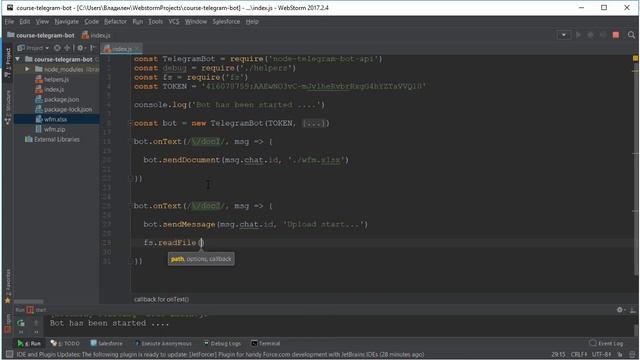Expand the node_modules folder
640x360 pixels.
pyautogui.click(x=27, y=69)
